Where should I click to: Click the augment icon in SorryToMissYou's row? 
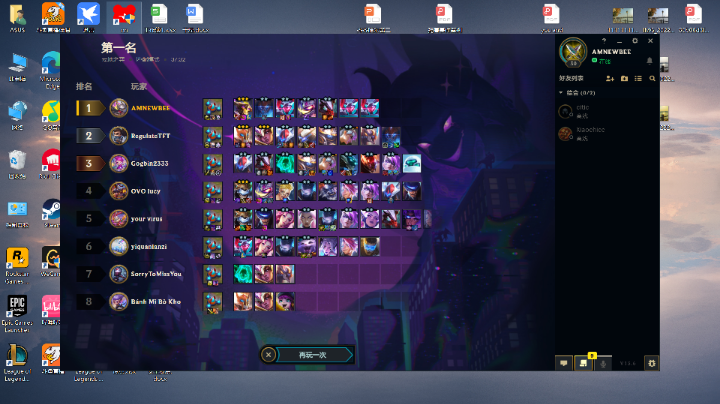click(x=213, y=275)
